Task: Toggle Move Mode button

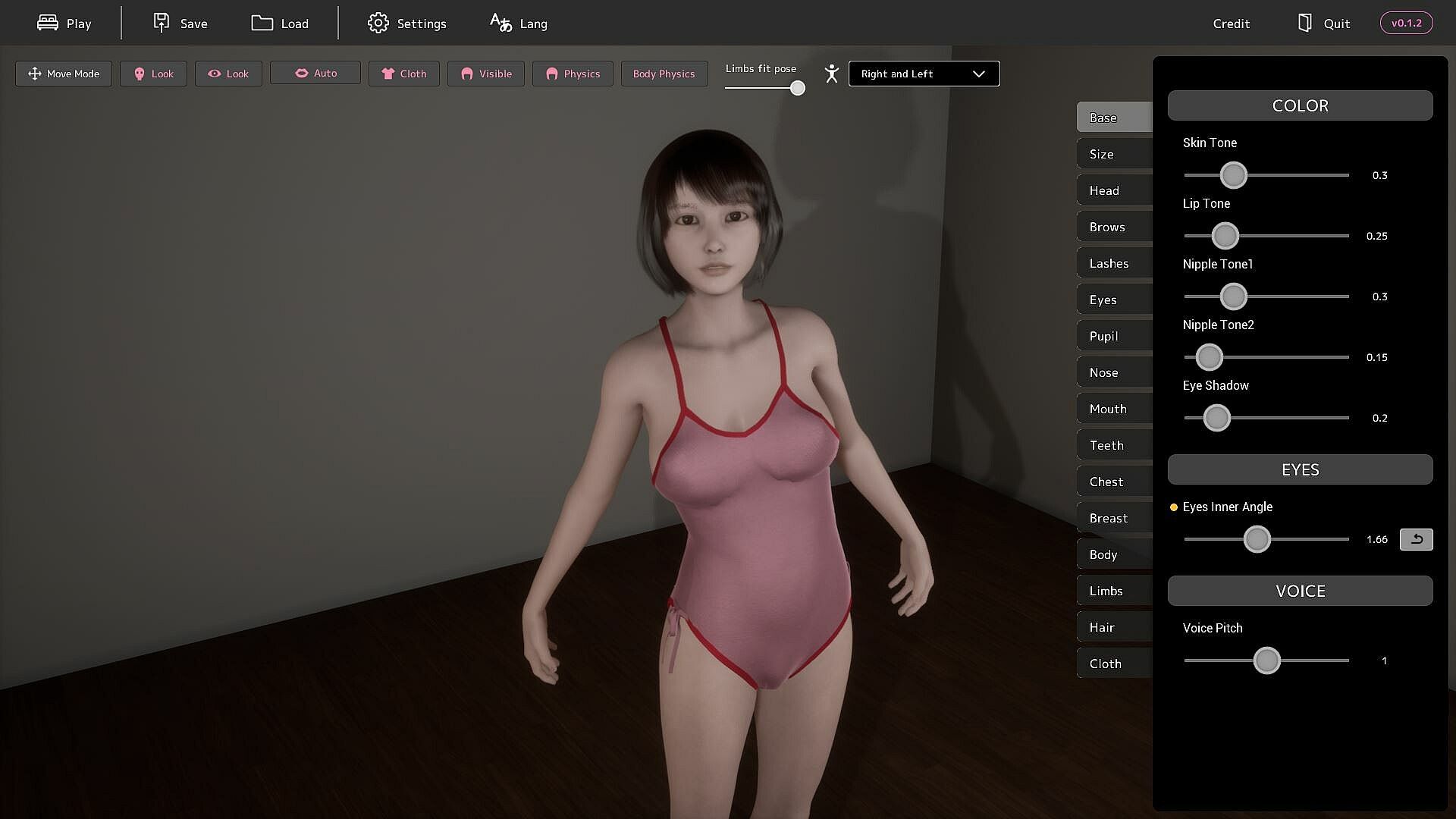Action: pyautogui.click(x=64, y=74)
